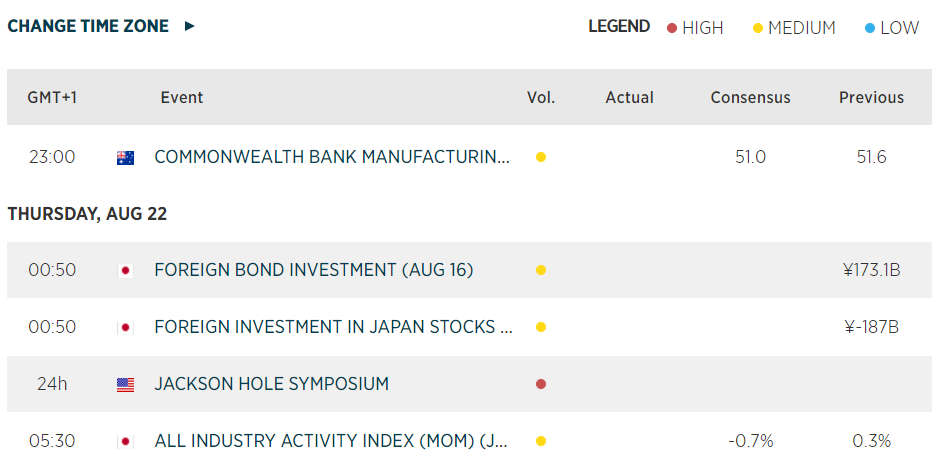Click Japan flag beside All Industry Activity Index

pos(125,441)
